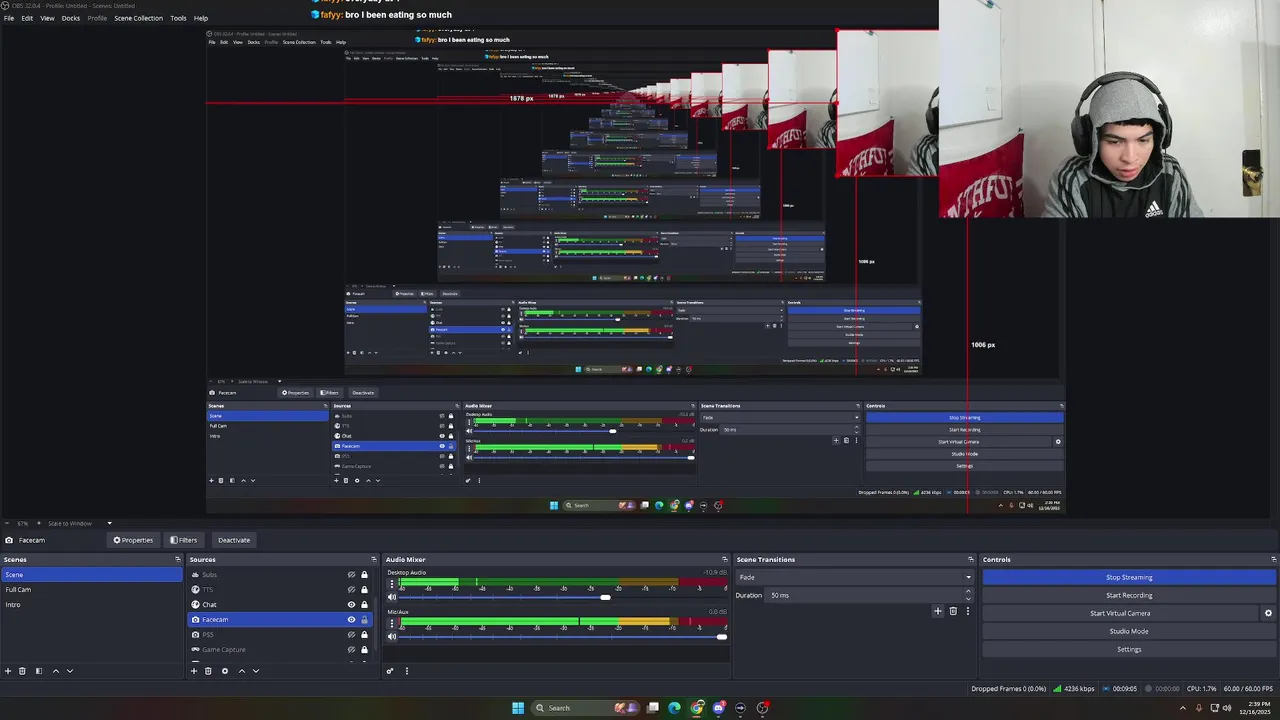Open the Tools menu
Viewport: 1280px width, 720px height.
[x=178, y=18]
